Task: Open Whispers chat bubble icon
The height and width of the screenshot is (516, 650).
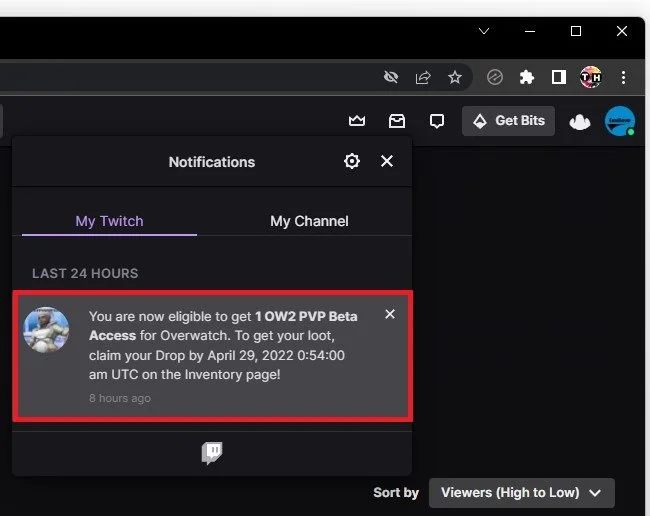Action: pyautogui.click(x=437, y=121)
